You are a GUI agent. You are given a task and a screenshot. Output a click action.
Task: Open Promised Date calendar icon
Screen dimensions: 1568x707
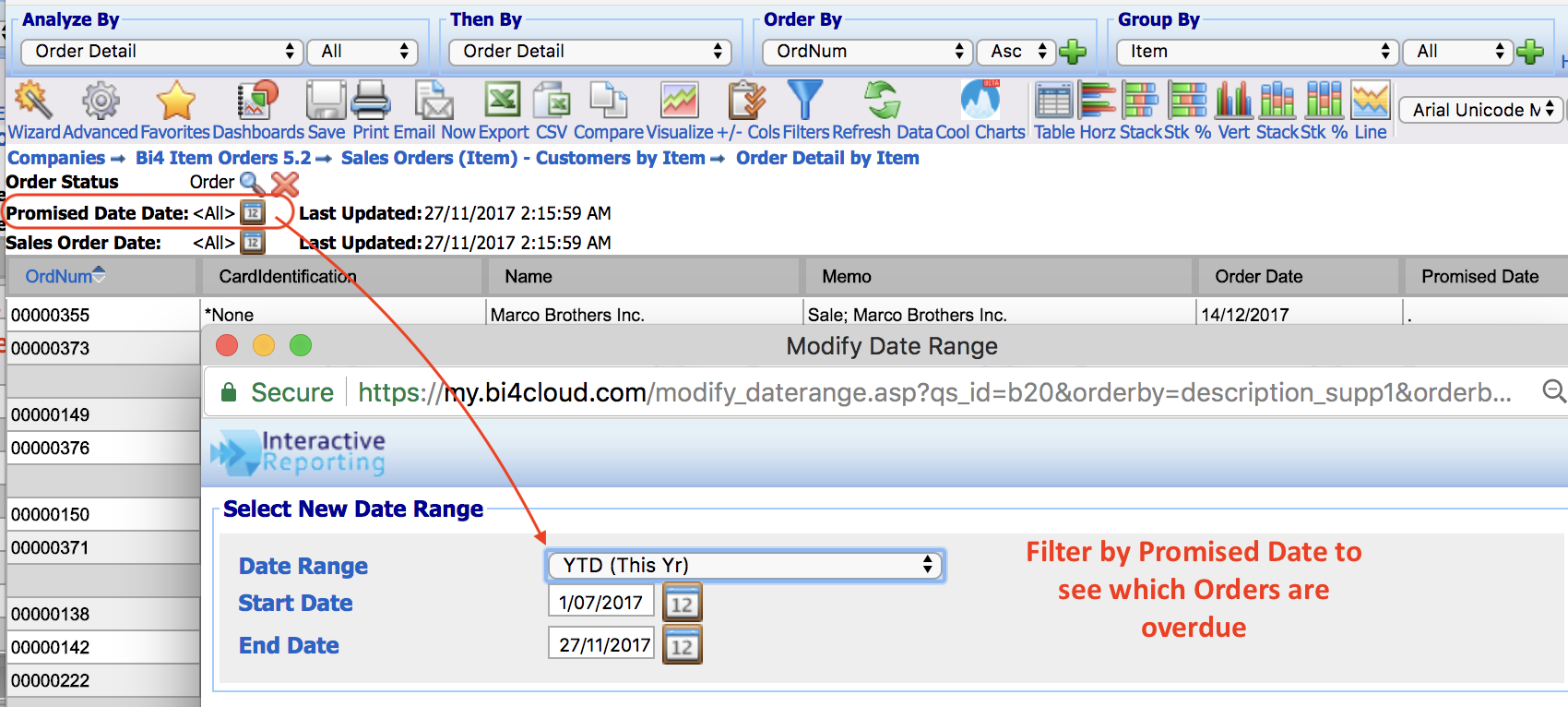(x=253, y=213)
